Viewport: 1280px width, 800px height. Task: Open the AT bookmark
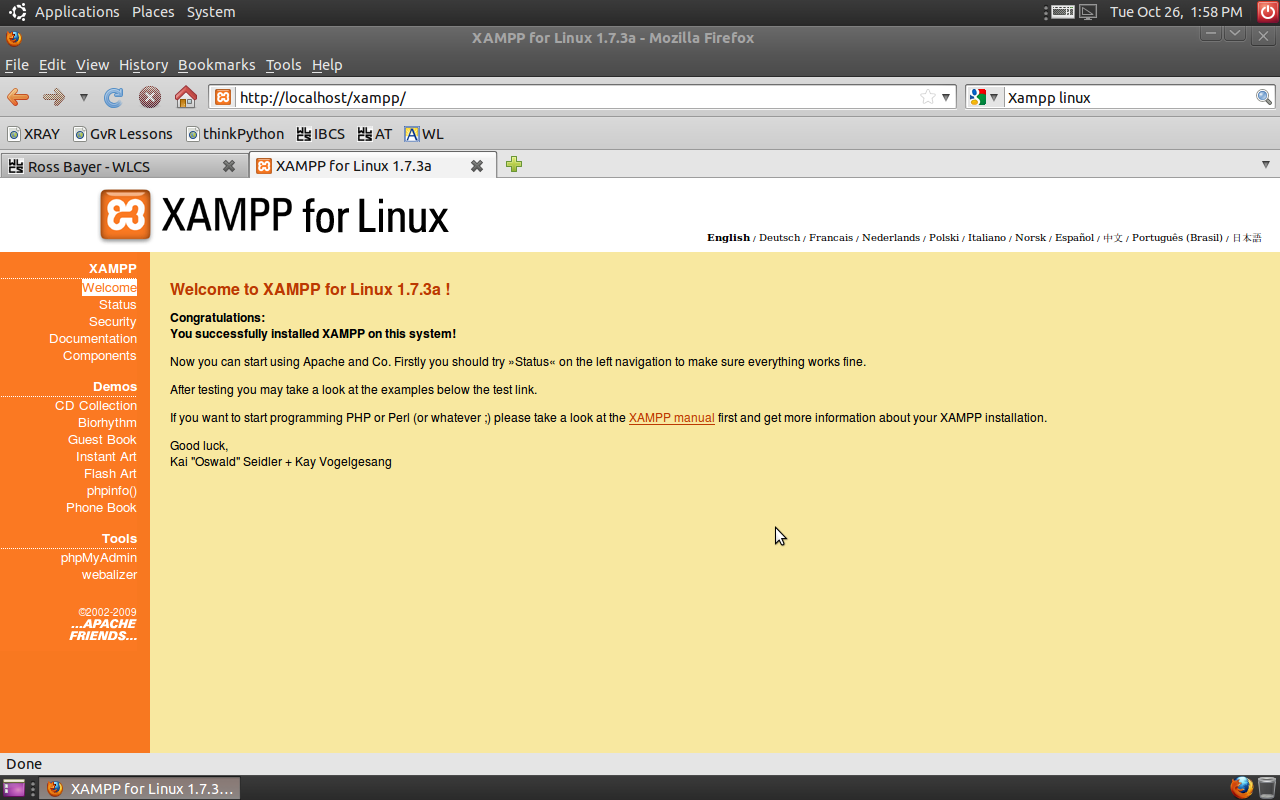[375, 134]
